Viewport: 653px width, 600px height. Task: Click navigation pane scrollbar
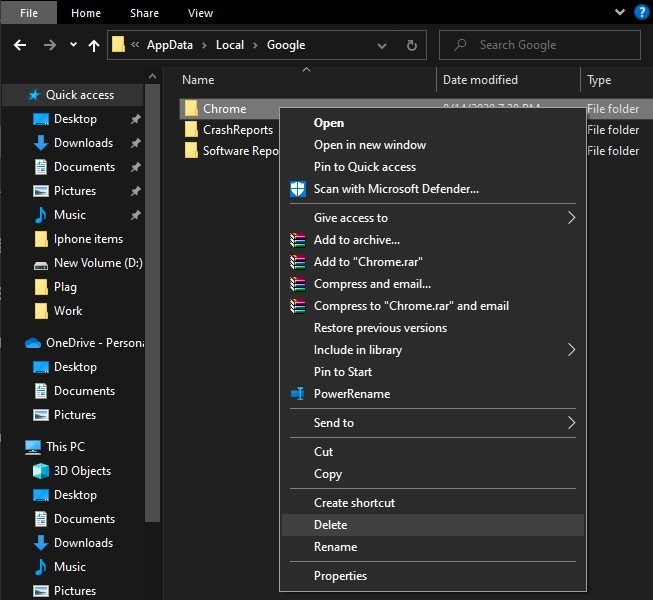pos(152,303)
